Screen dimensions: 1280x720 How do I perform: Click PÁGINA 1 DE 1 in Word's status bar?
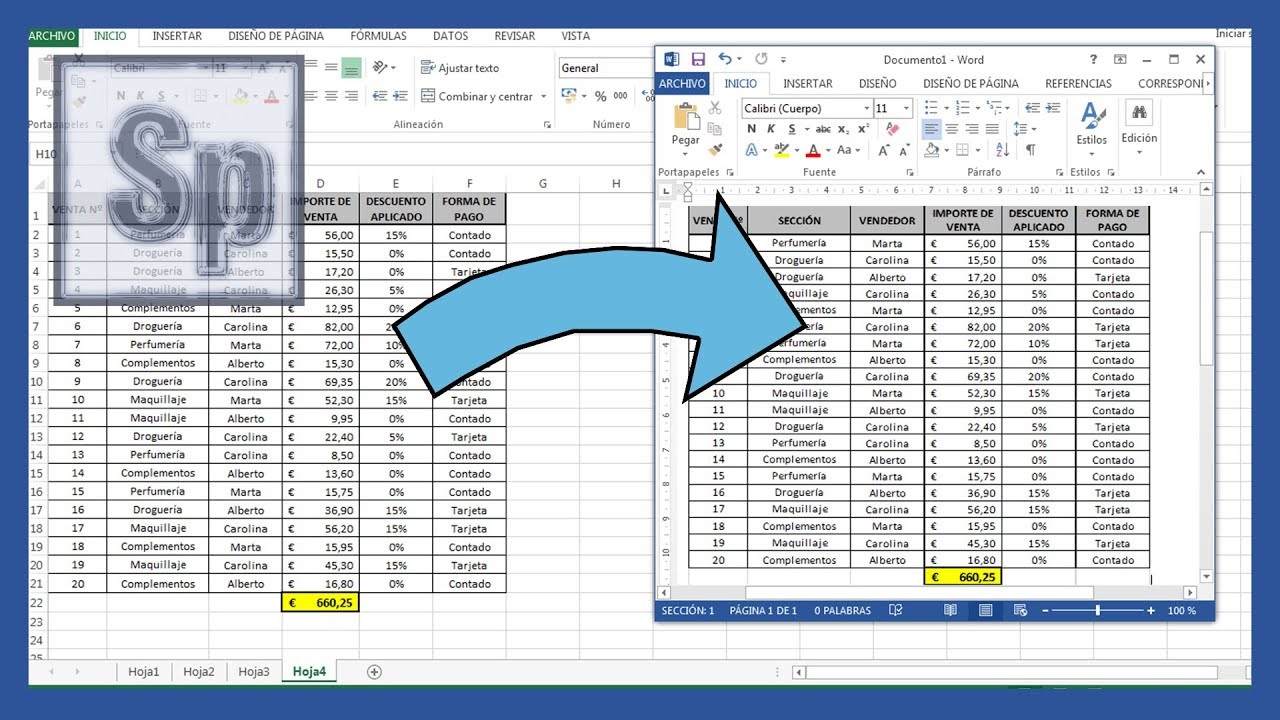pyautogui.click(x=763, y=610)
